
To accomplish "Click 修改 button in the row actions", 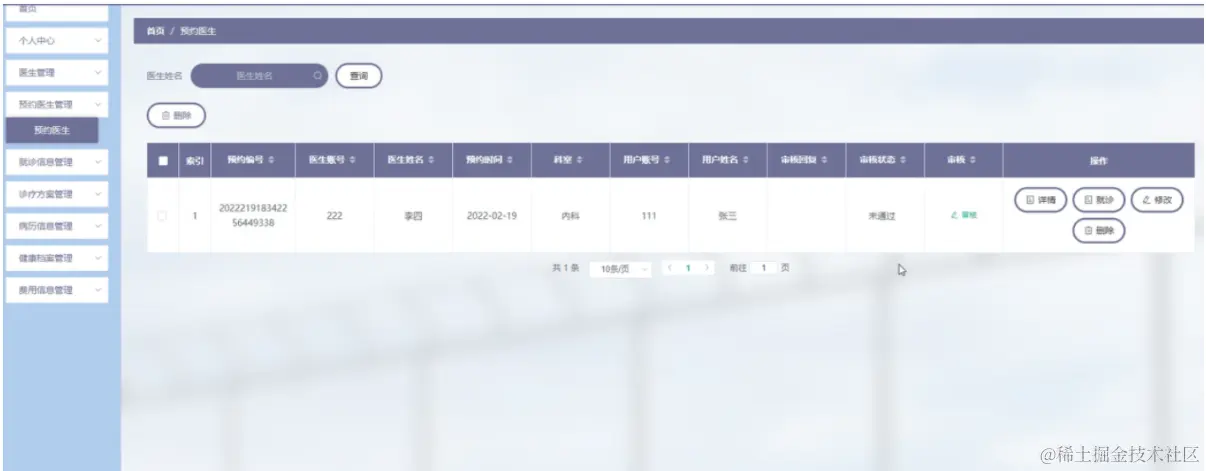I will pos(1157,200).
